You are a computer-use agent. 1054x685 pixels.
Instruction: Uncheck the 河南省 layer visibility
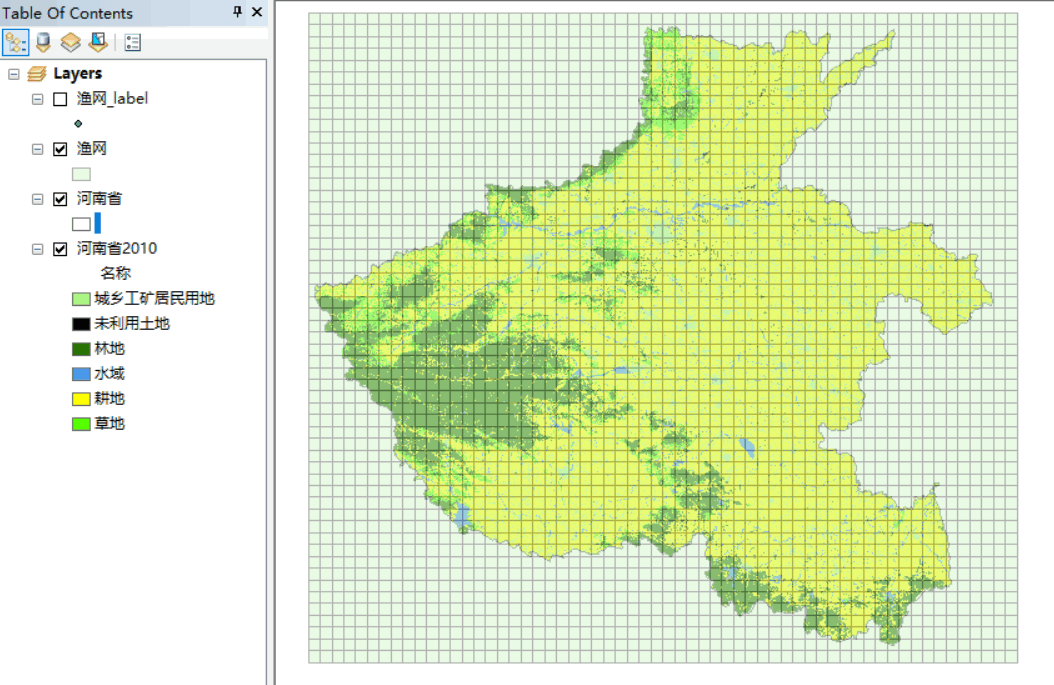[x=60, y=199]
